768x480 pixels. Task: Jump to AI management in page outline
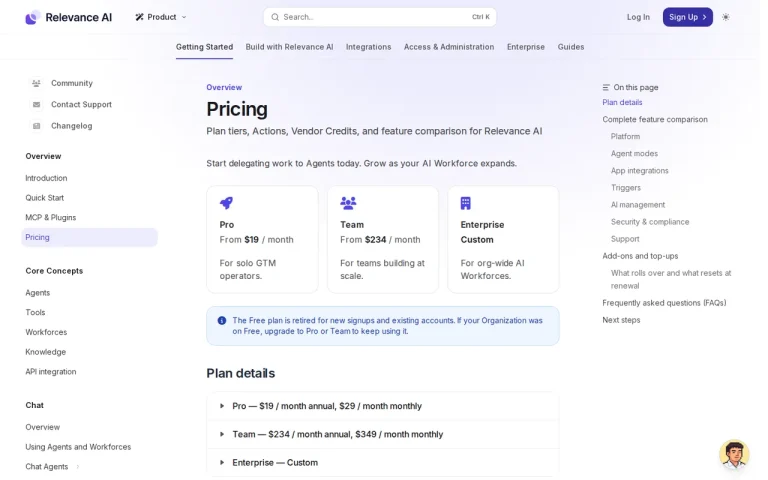[x=638, y=205]
